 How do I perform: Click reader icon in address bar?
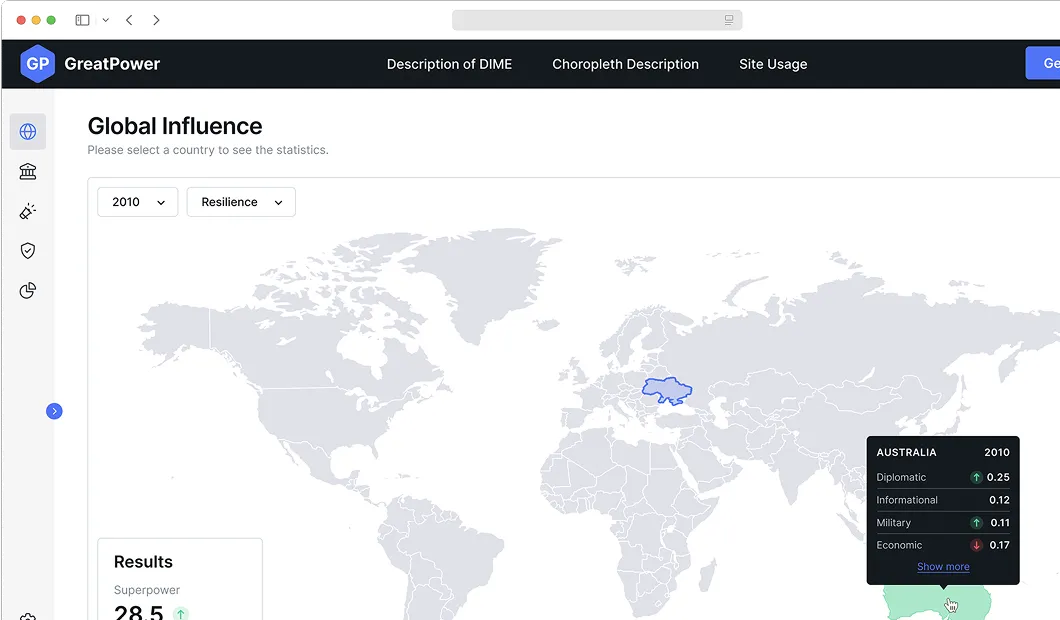click(729, 20)
